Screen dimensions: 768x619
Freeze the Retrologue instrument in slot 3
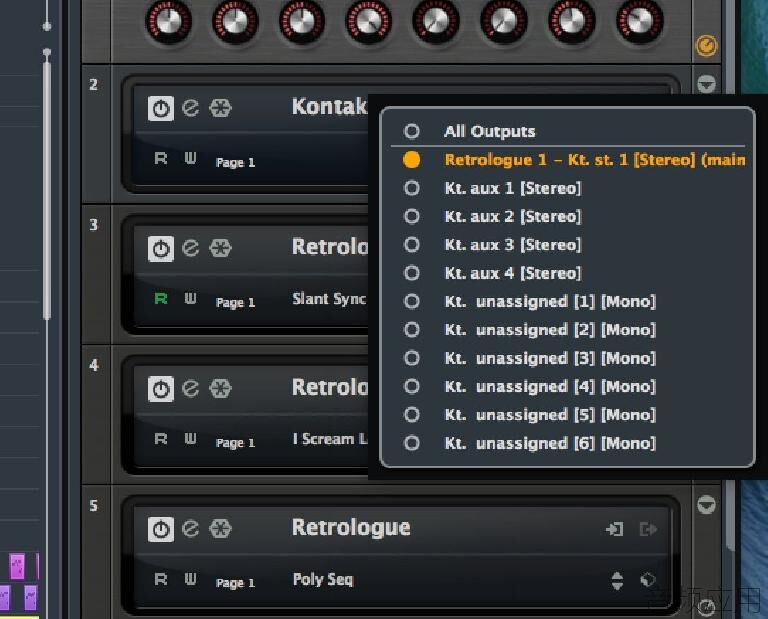tap(220, 248)
